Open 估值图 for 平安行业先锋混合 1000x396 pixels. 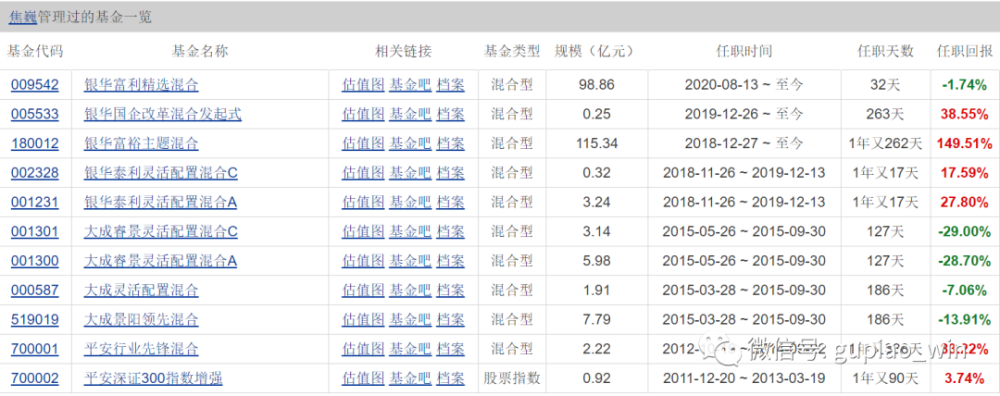(x=363, y=349)
